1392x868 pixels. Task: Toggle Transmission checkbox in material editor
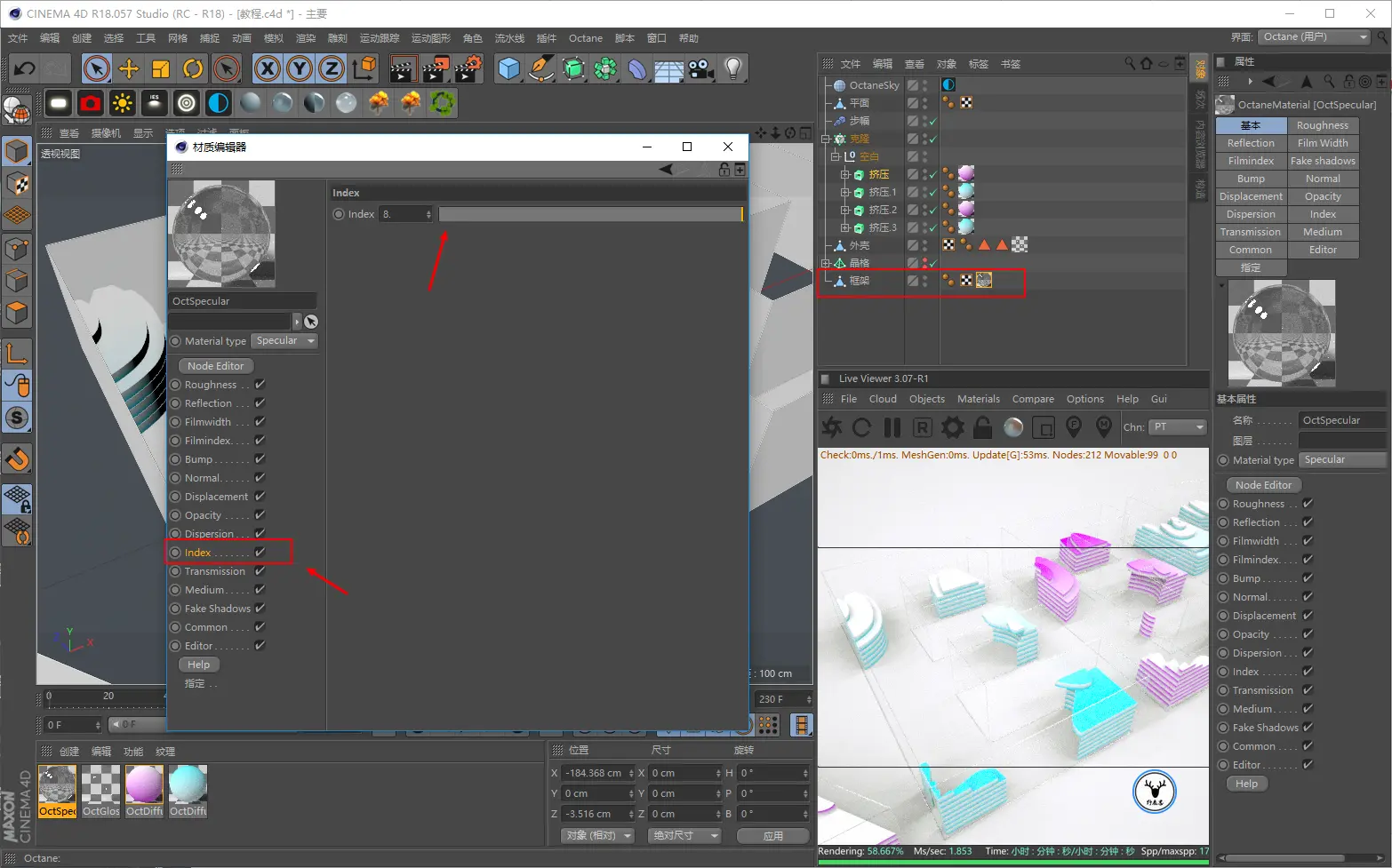pos(260,571)
